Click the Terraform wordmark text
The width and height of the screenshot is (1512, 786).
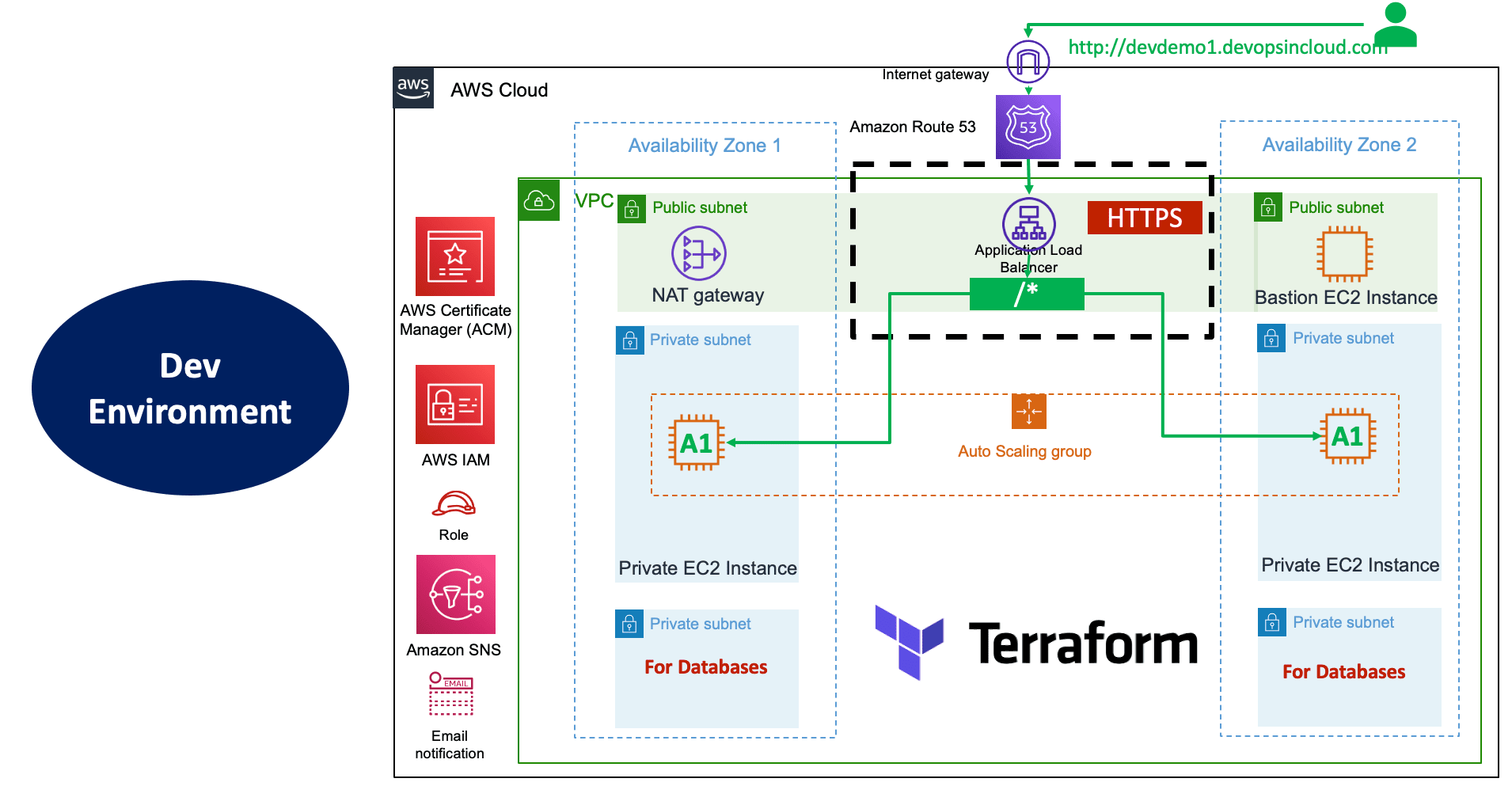coord(1084,643)
